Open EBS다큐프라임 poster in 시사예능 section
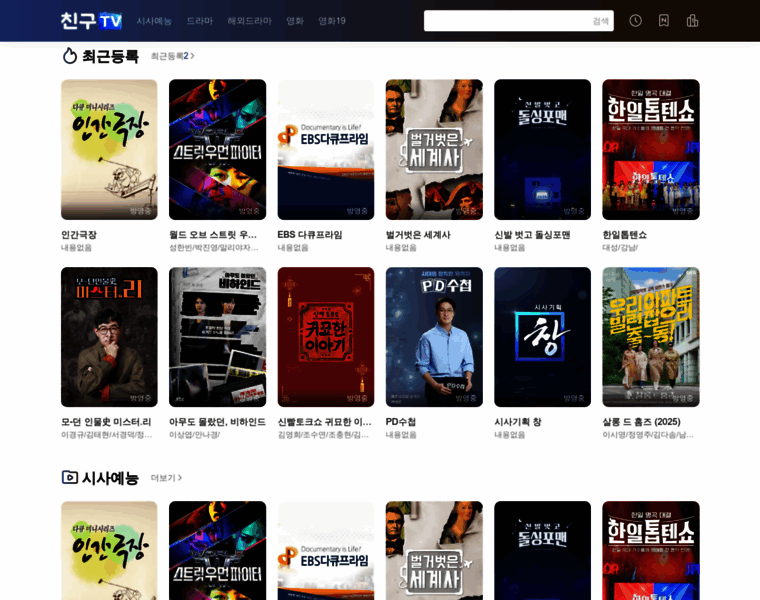The height and width of the screenshot is (600, 760). coord(326,551)
